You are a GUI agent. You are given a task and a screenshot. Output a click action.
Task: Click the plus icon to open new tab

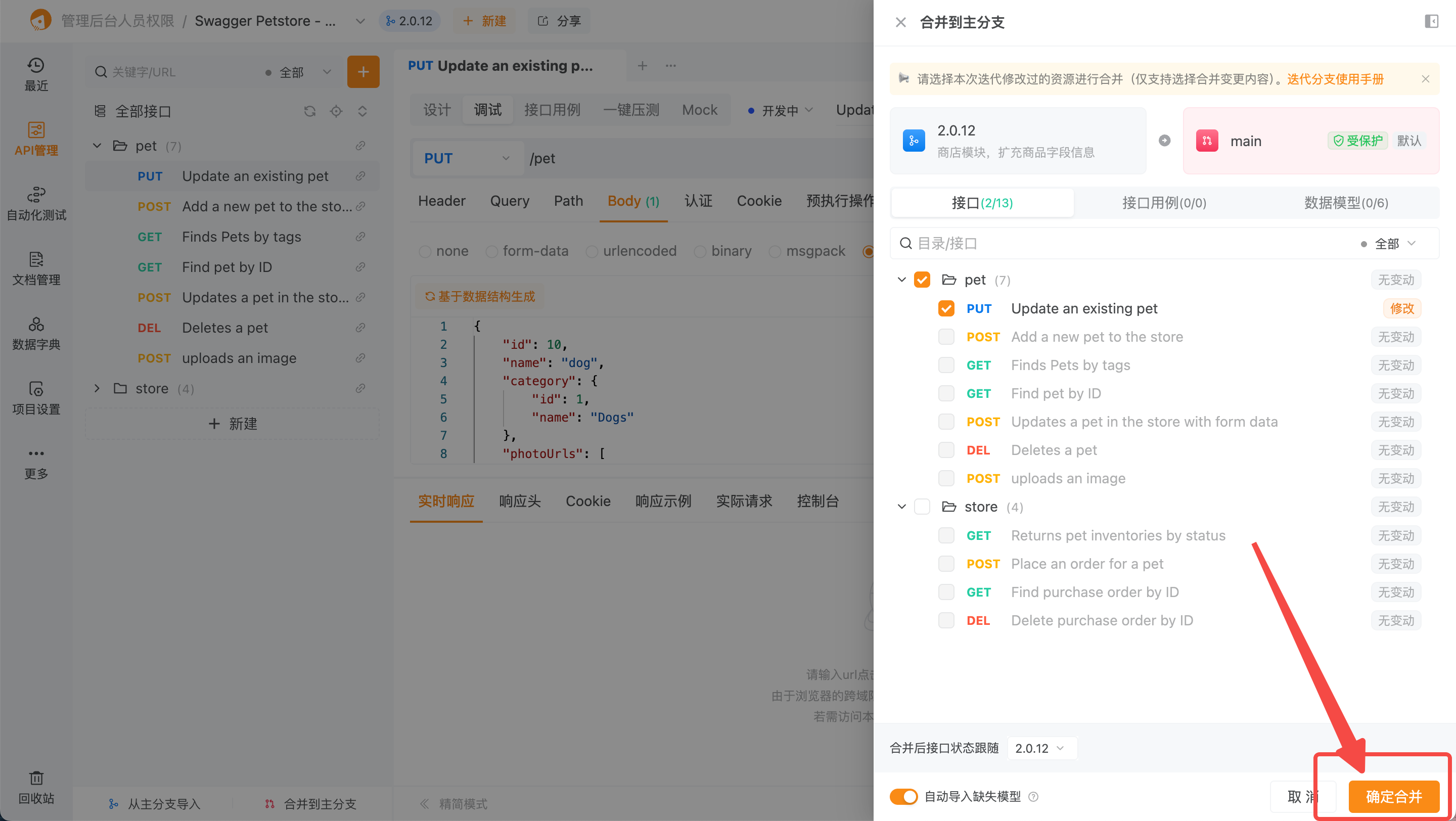pos(642,66)
